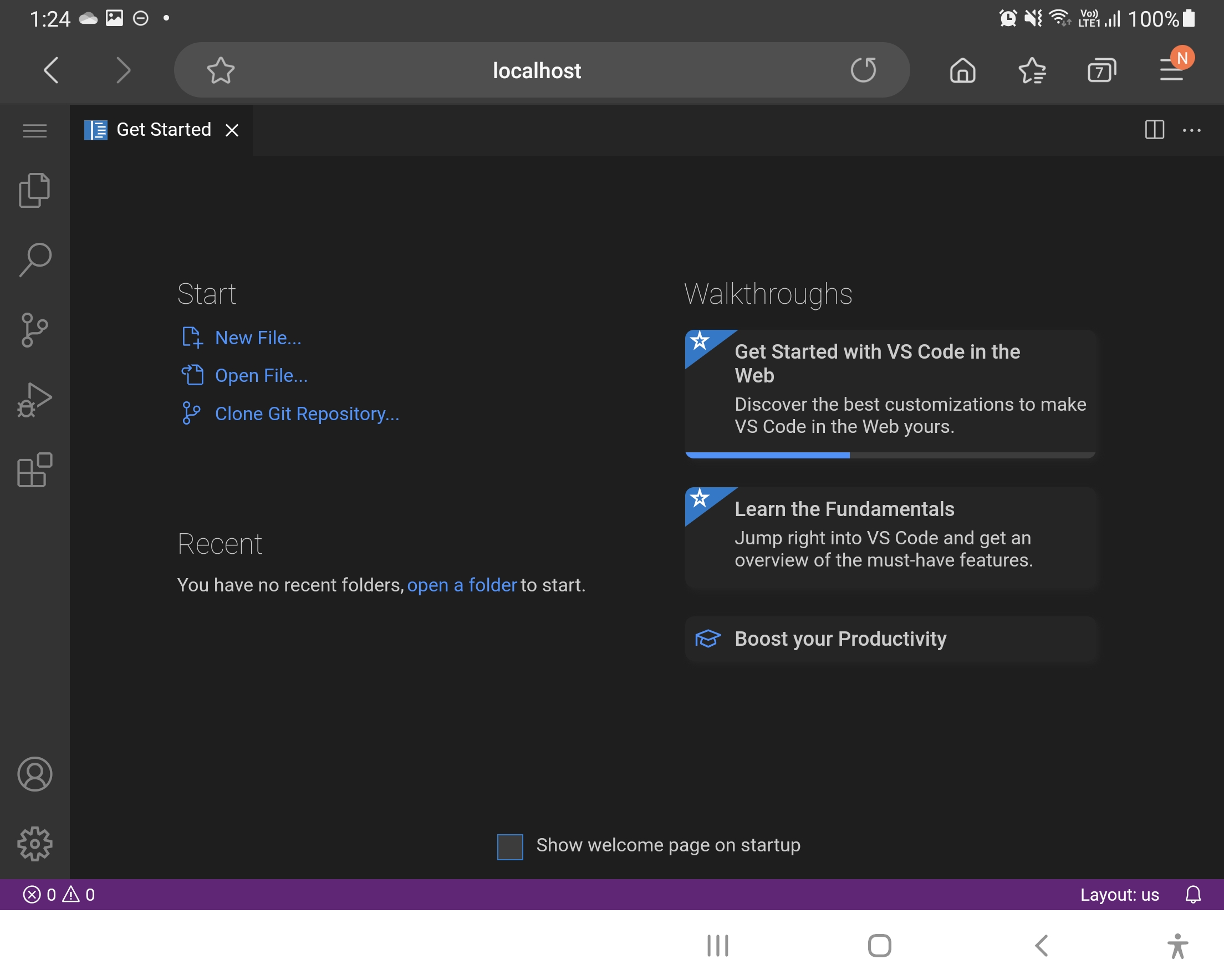Screen dimensions: 1224x980
Task: Tap the accessibility shortcut button
Action: tap(1177, 946)
